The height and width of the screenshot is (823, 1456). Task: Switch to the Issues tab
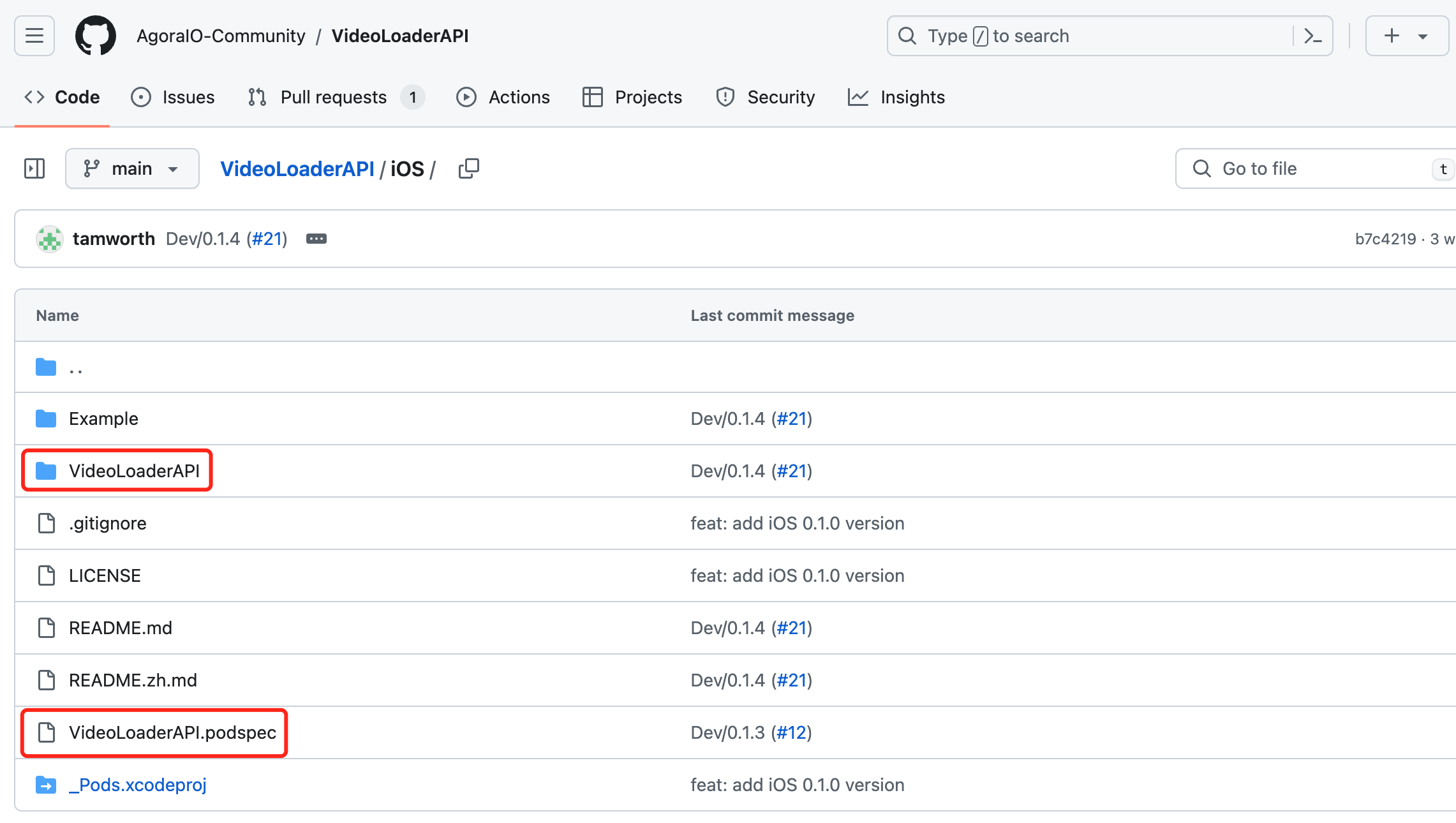tap(173, 97)
